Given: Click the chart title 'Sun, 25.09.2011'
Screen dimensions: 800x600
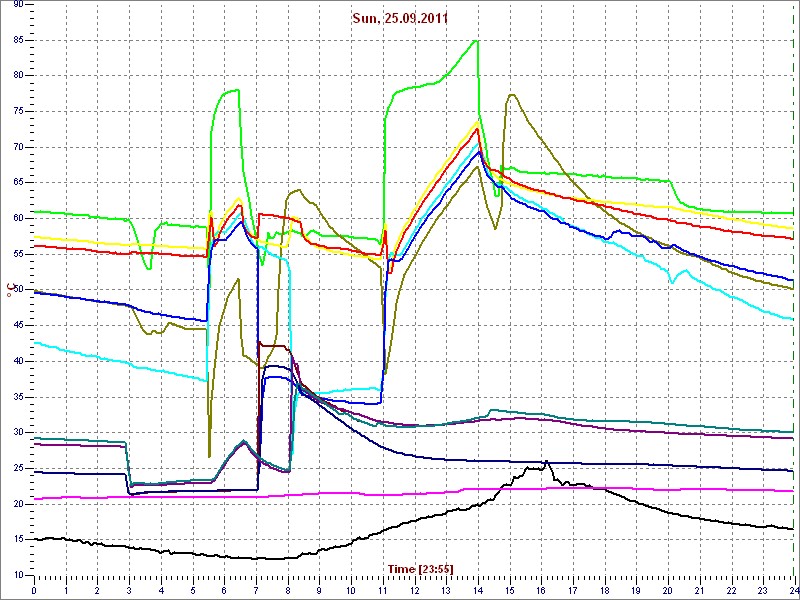Looking at the screenshot, I should [x=400, y=19].
